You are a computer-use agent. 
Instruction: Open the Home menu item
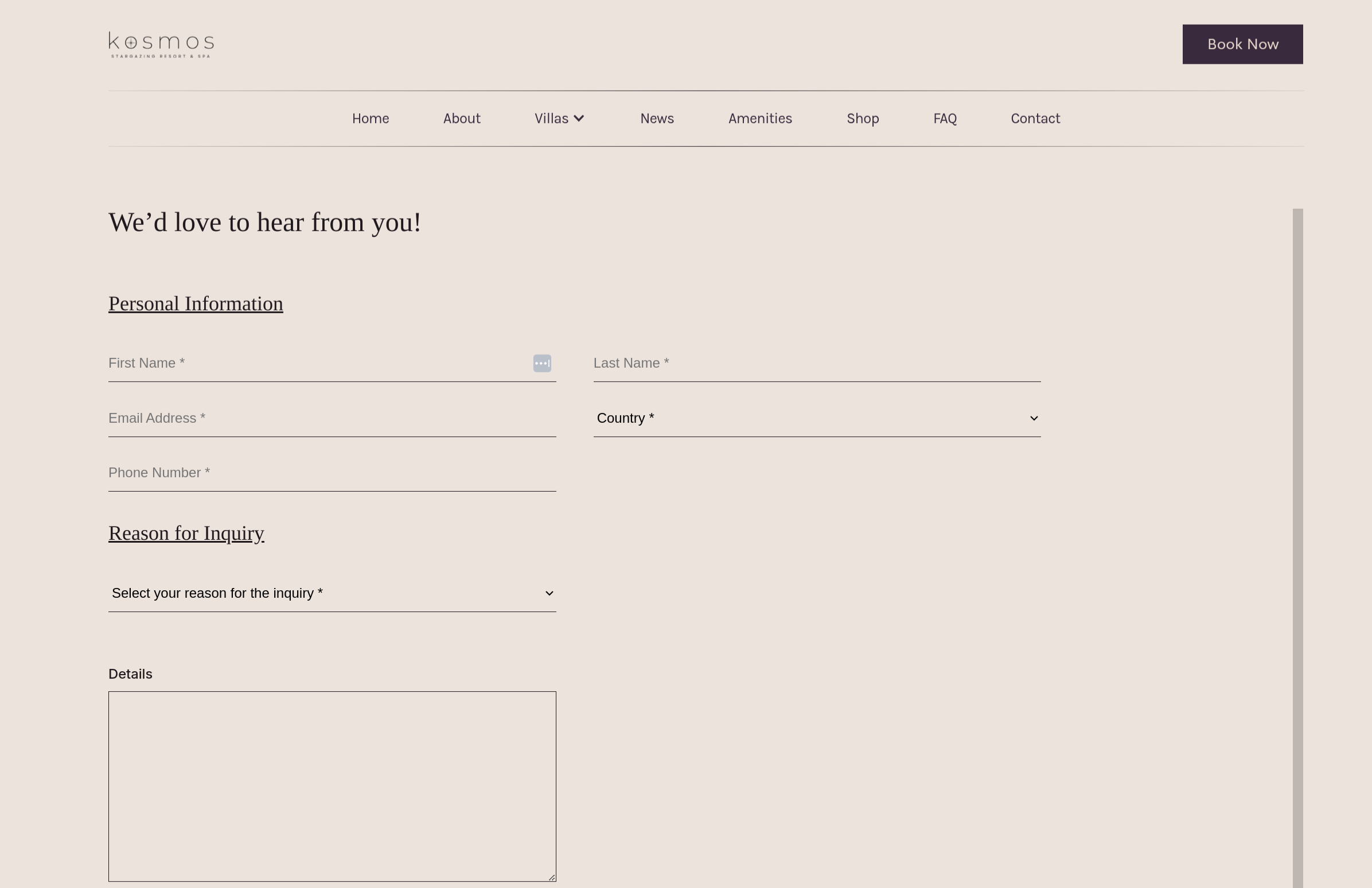click(x=370, y=119)
